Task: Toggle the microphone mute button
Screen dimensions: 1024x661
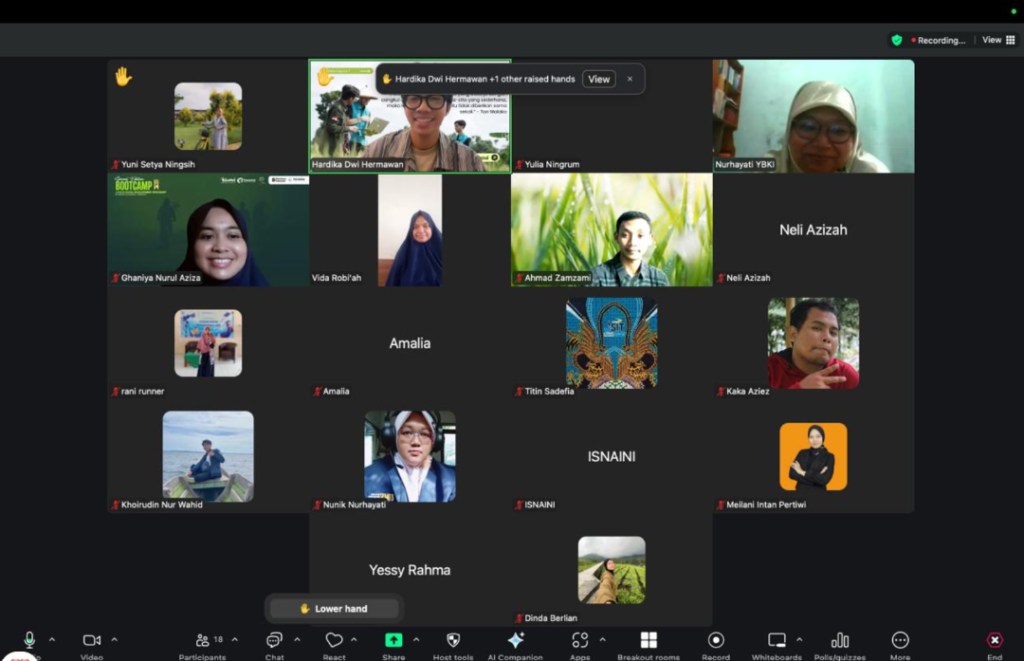Action: coord(29,640)
